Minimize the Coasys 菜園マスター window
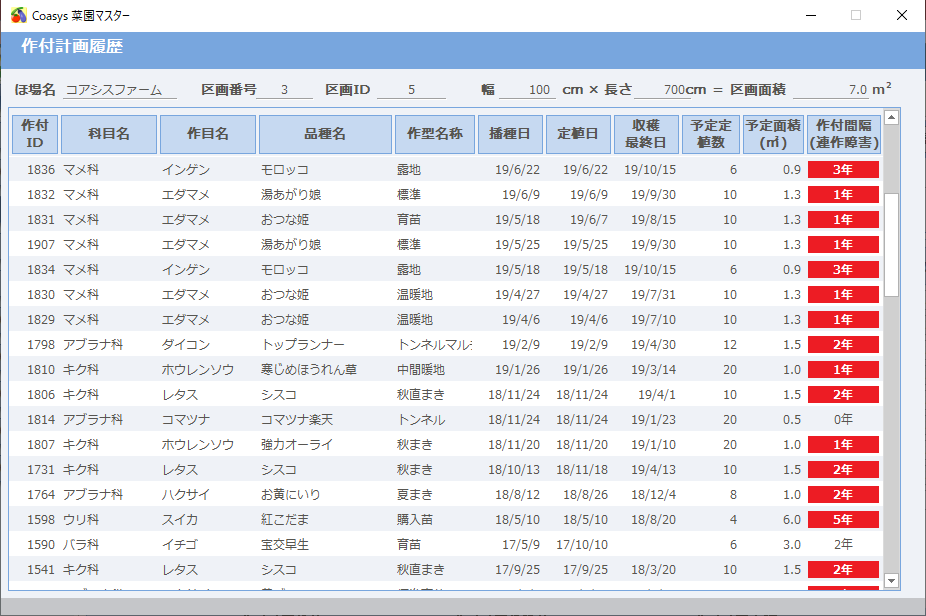Viewport: 926px width, 616px height. tap(811, 15)
